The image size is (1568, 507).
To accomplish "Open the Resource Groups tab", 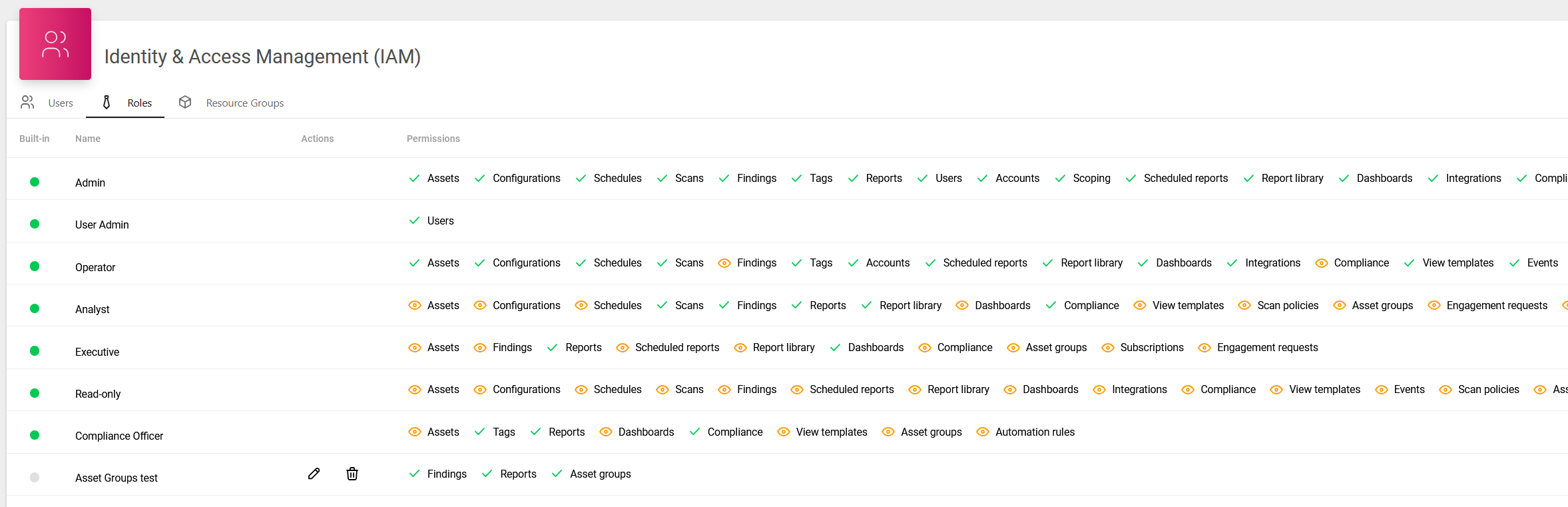I will [x=244, y=103].
